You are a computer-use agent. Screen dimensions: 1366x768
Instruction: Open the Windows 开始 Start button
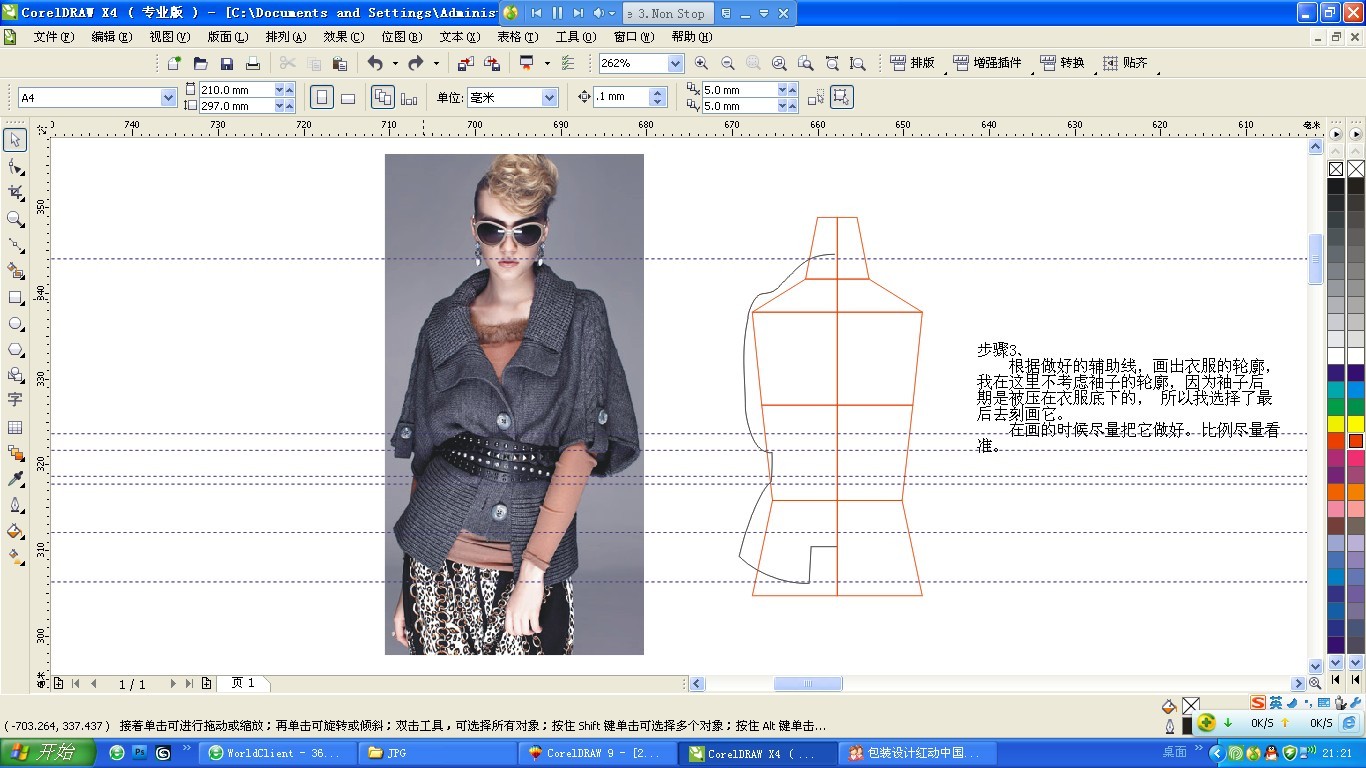pos(48,752)
